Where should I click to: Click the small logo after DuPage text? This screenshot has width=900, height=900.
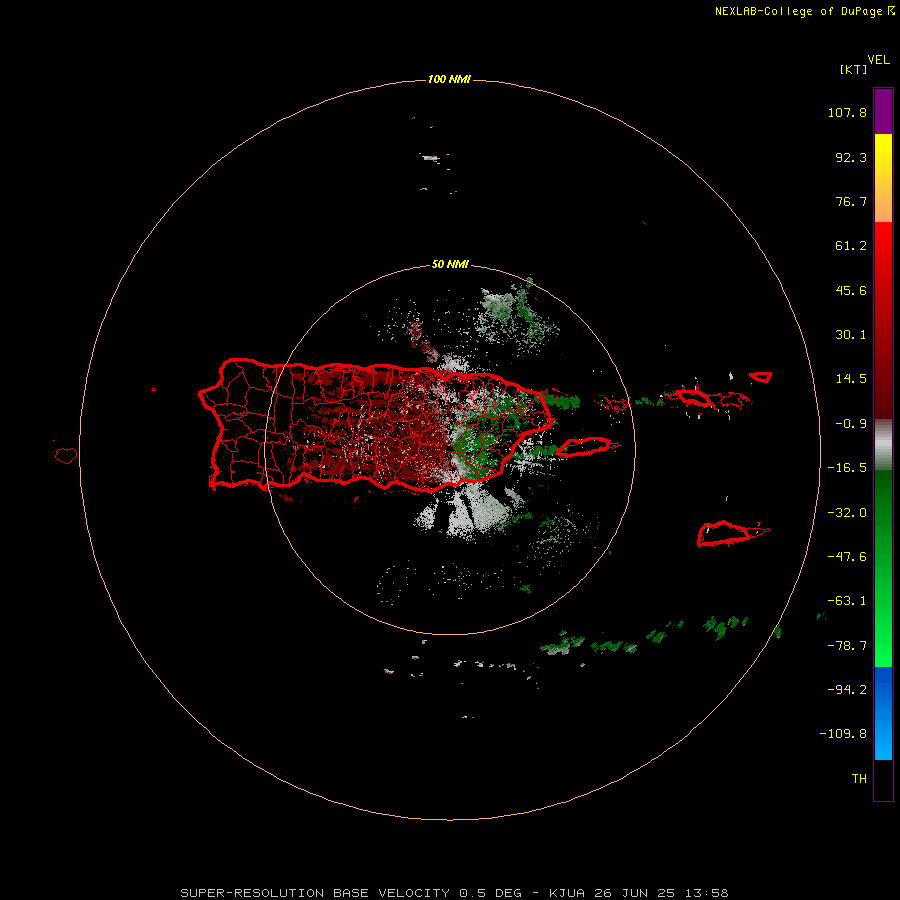(890, 11)
